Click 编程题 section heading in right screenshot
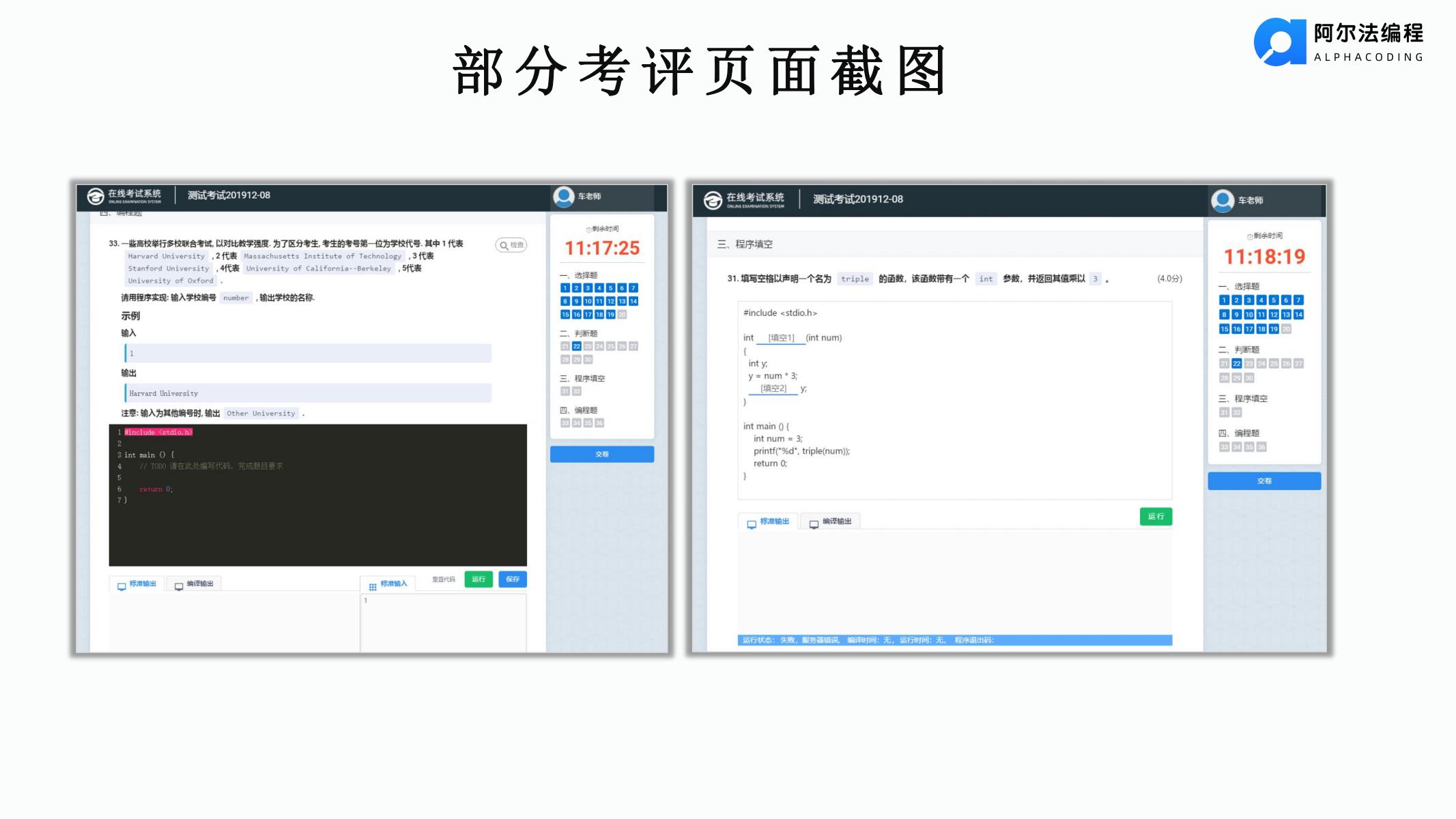Image resolution: width=1456 pixels, height=819 pixels. [1240, 433]
